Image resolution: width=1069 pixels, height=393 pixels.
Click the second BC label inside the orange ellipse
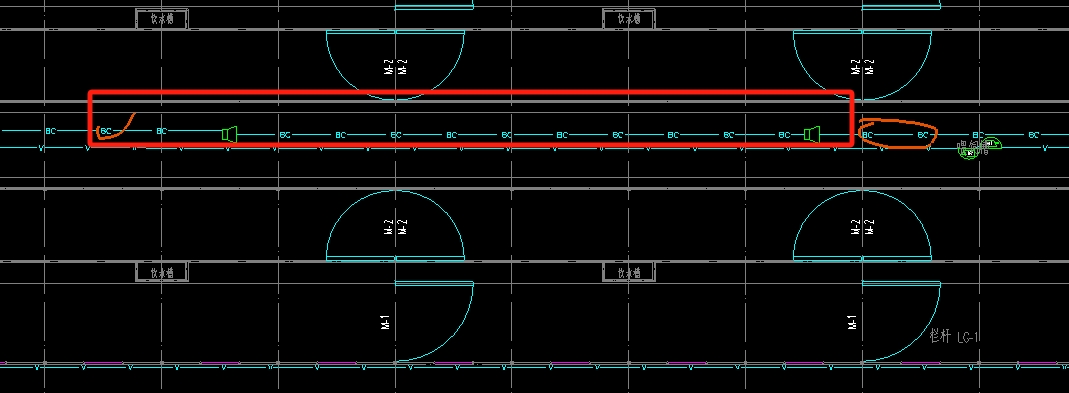(922, 135)
